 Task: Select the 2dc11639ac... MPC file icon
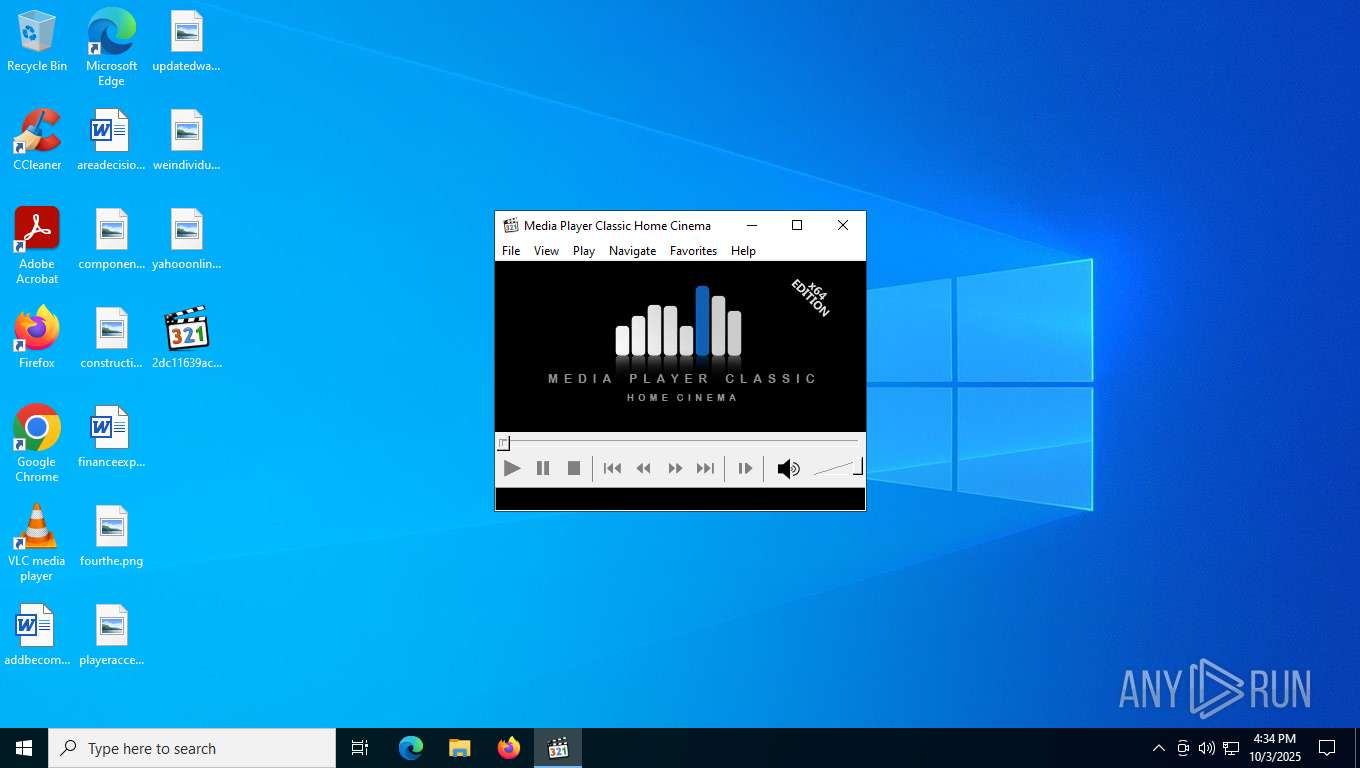[186, 338]
